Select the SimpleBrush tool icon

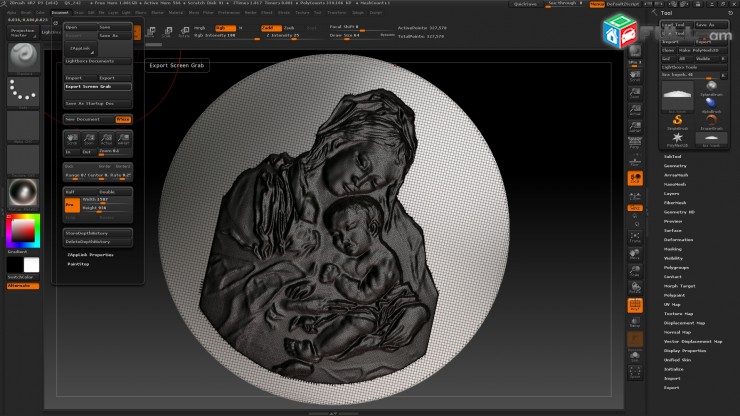pyautogui.click(x=677, y=122)
